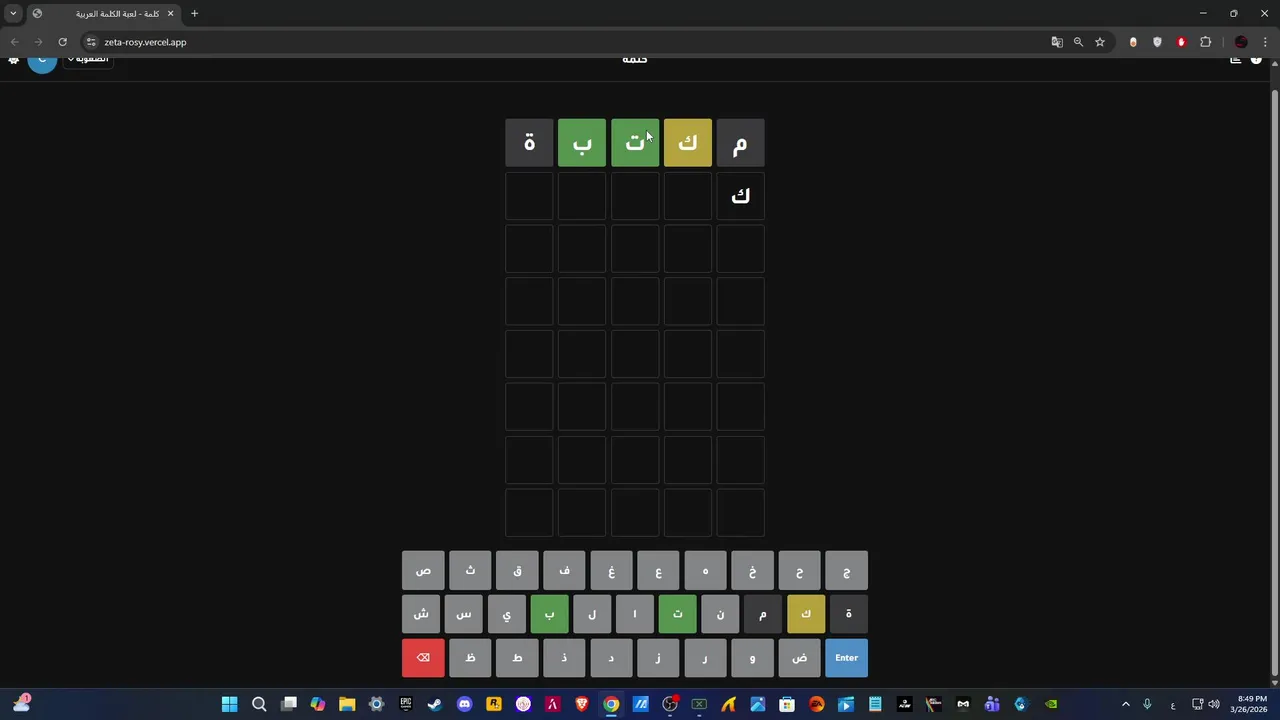Open Chrome three-dot menu

tap(1266, 42)
